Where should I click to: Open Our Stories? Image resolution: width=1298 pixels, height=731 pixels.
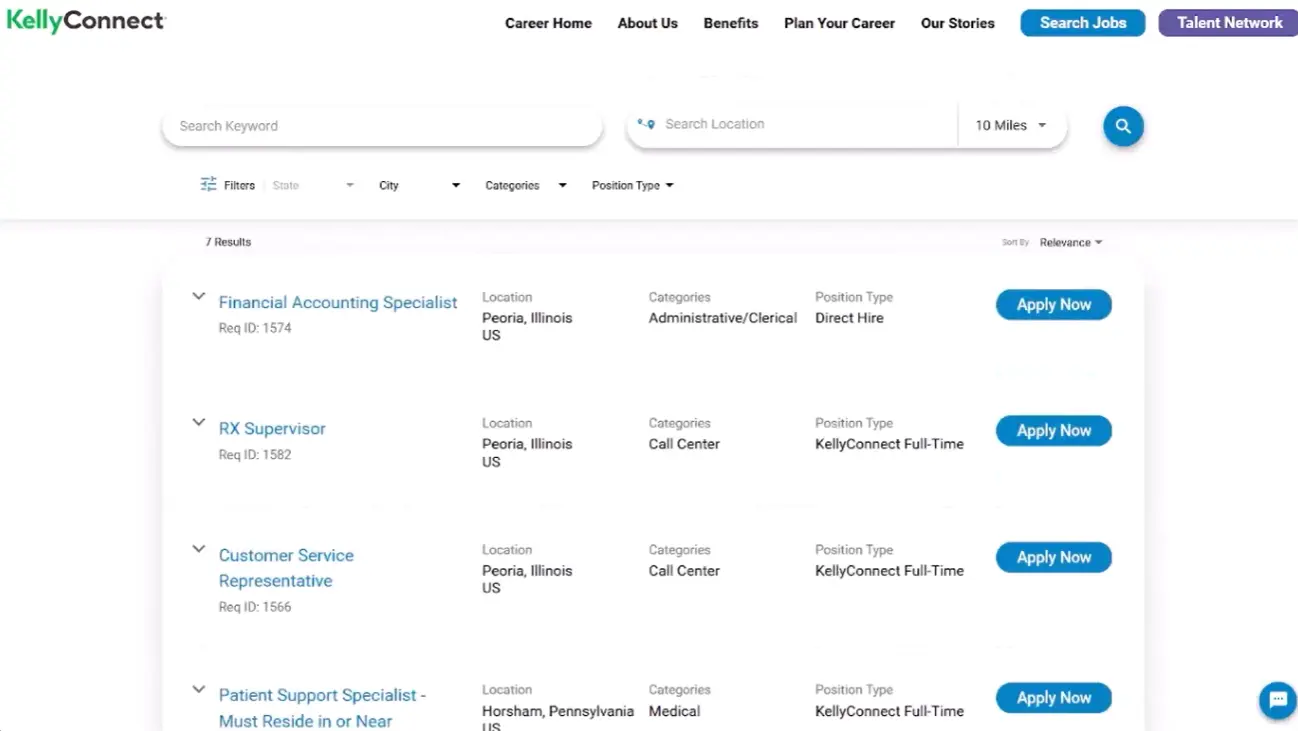(x=958, y=23)
